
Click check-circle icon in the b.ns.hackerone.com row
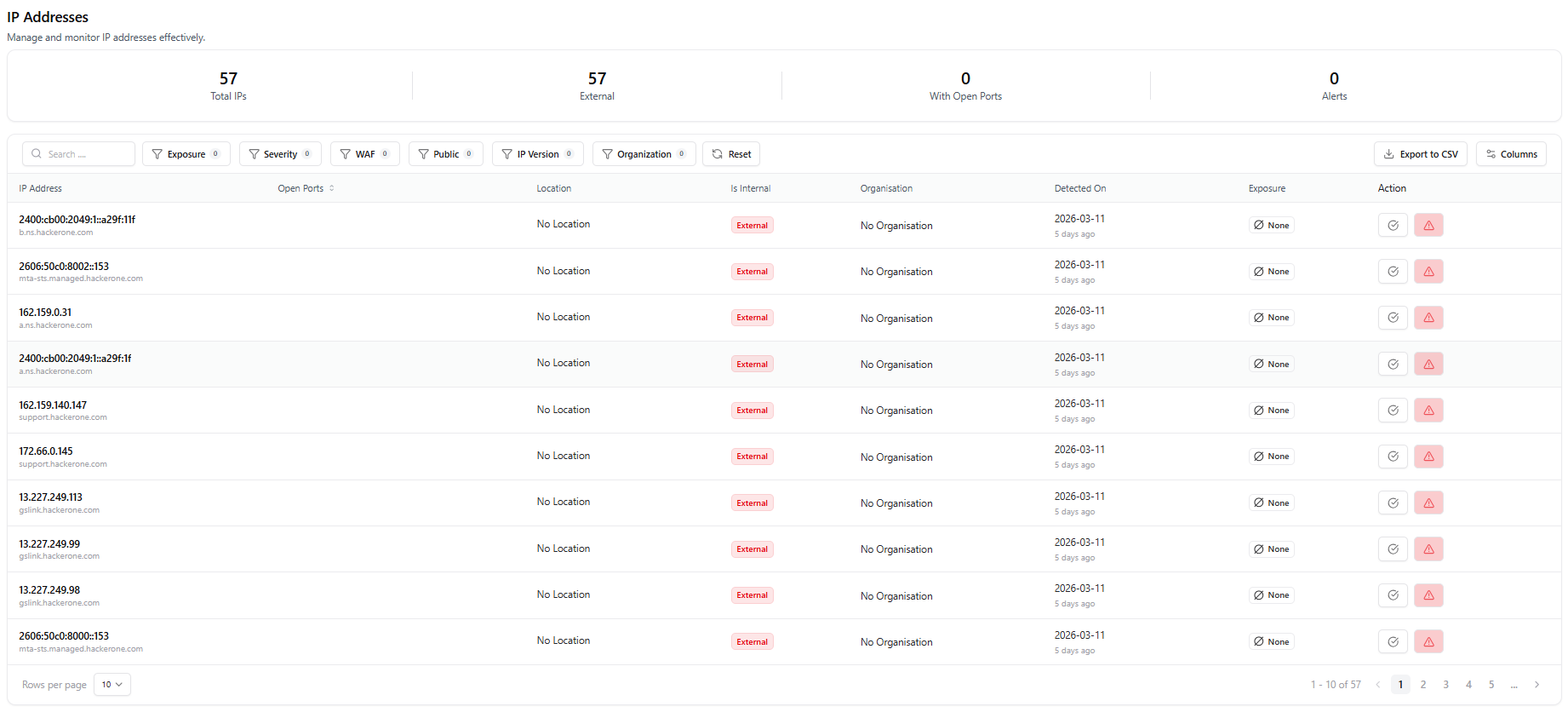coord(1393,226)
